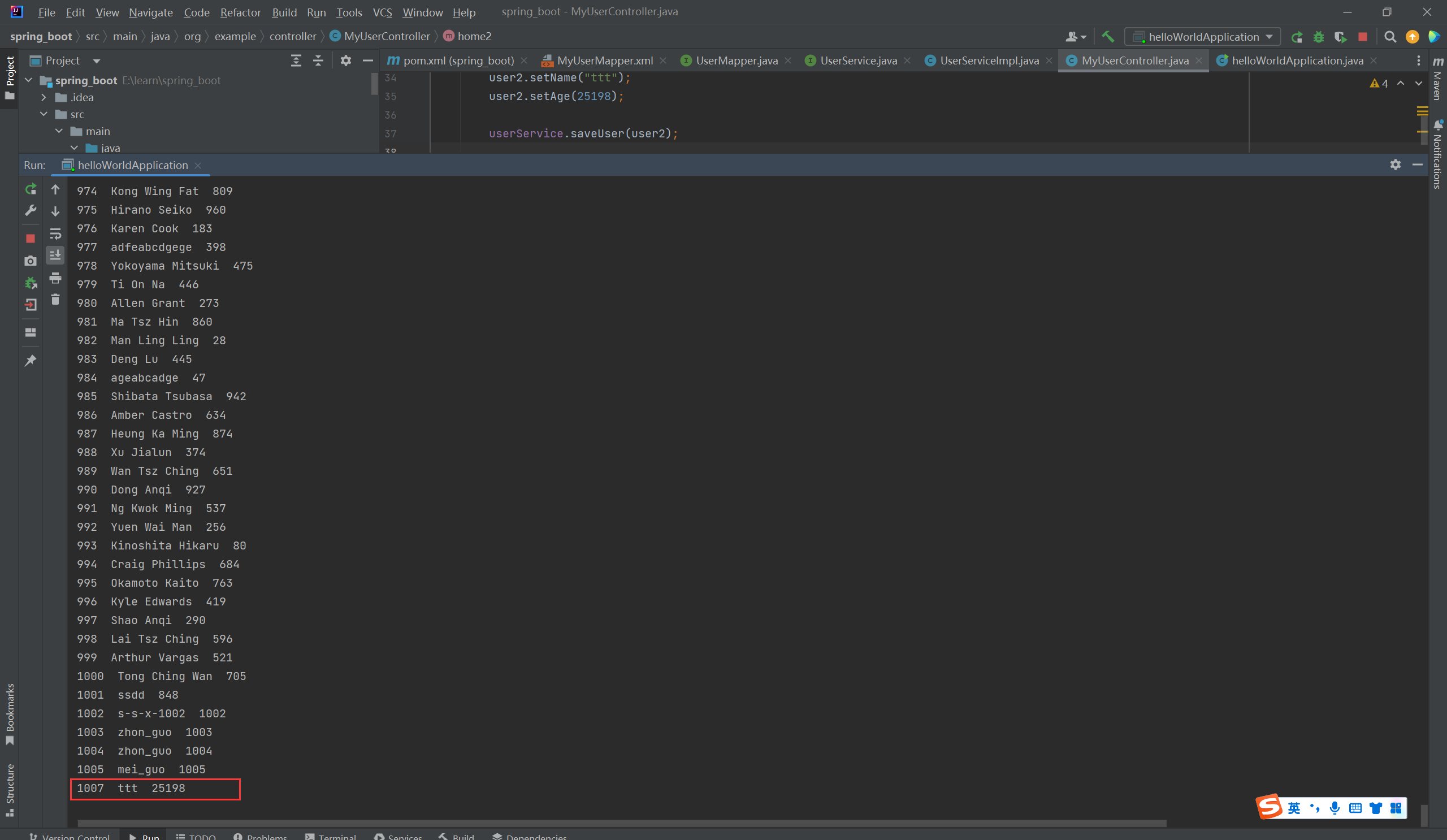Toggle scroll to end of console
This screenshot has height=840, width=1447.
click(x=55, y=255)
